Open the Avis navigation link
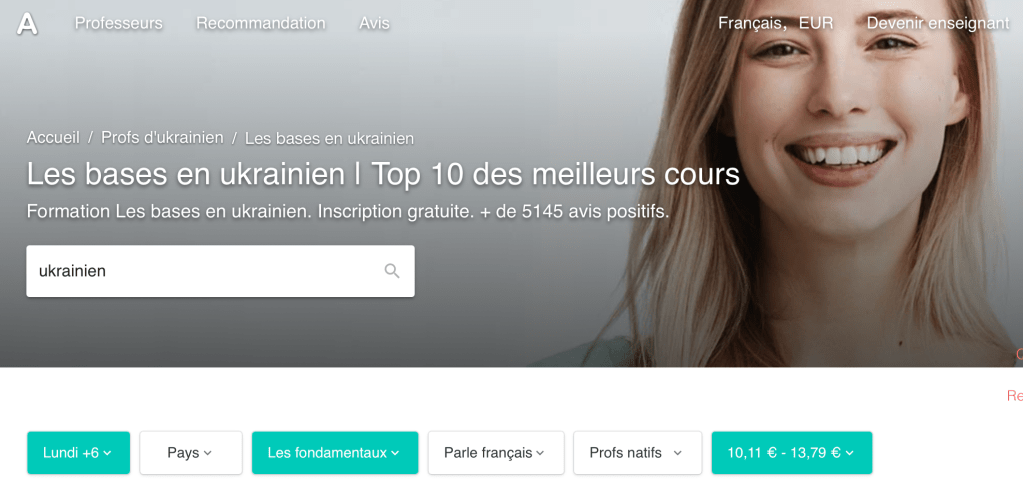This screenshot has width=1023, height=502. click(374, 24)
